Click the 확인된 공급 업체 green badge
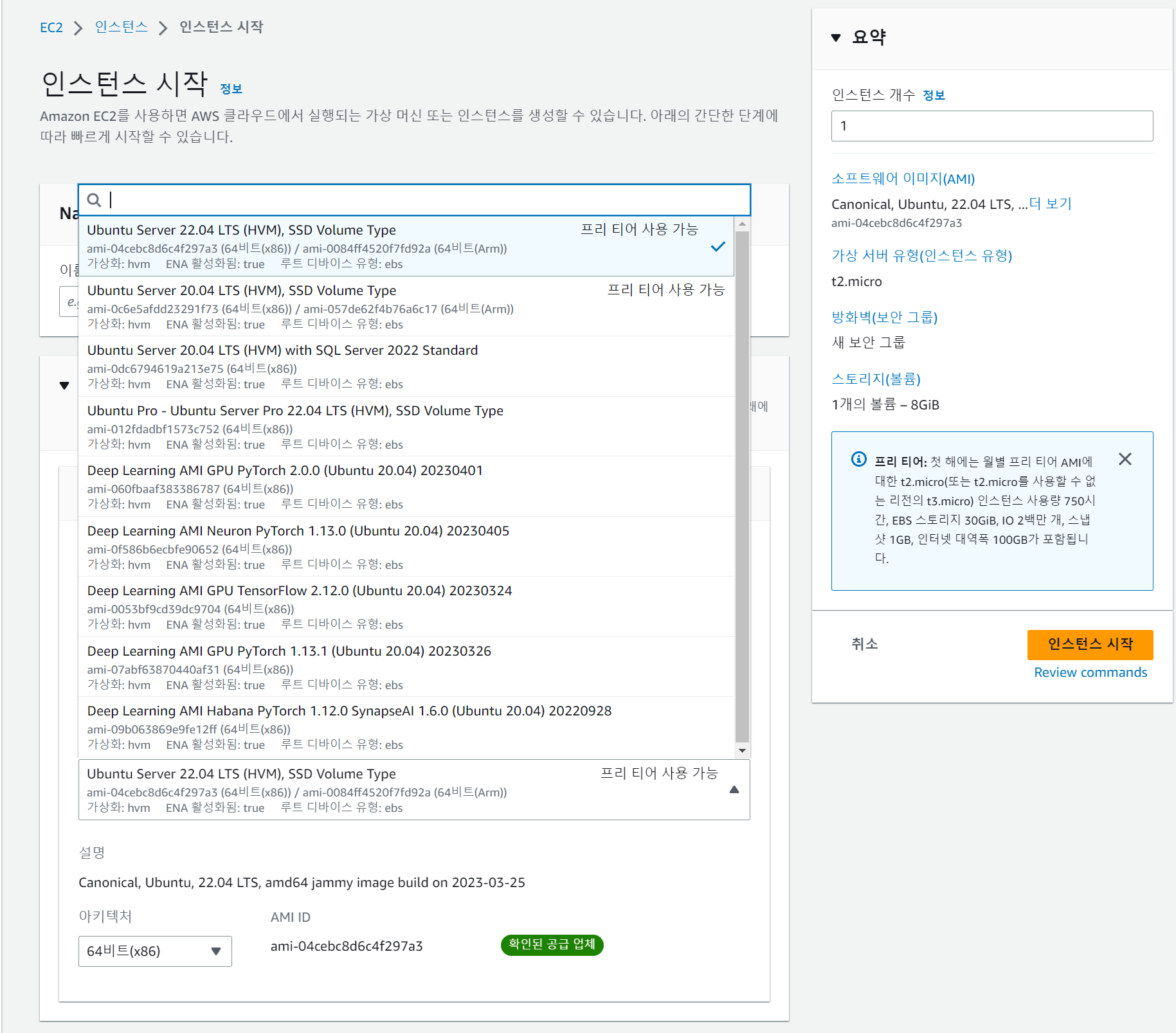Image resolution: width=1176 pixels, height=1033 pixels. 552,945
